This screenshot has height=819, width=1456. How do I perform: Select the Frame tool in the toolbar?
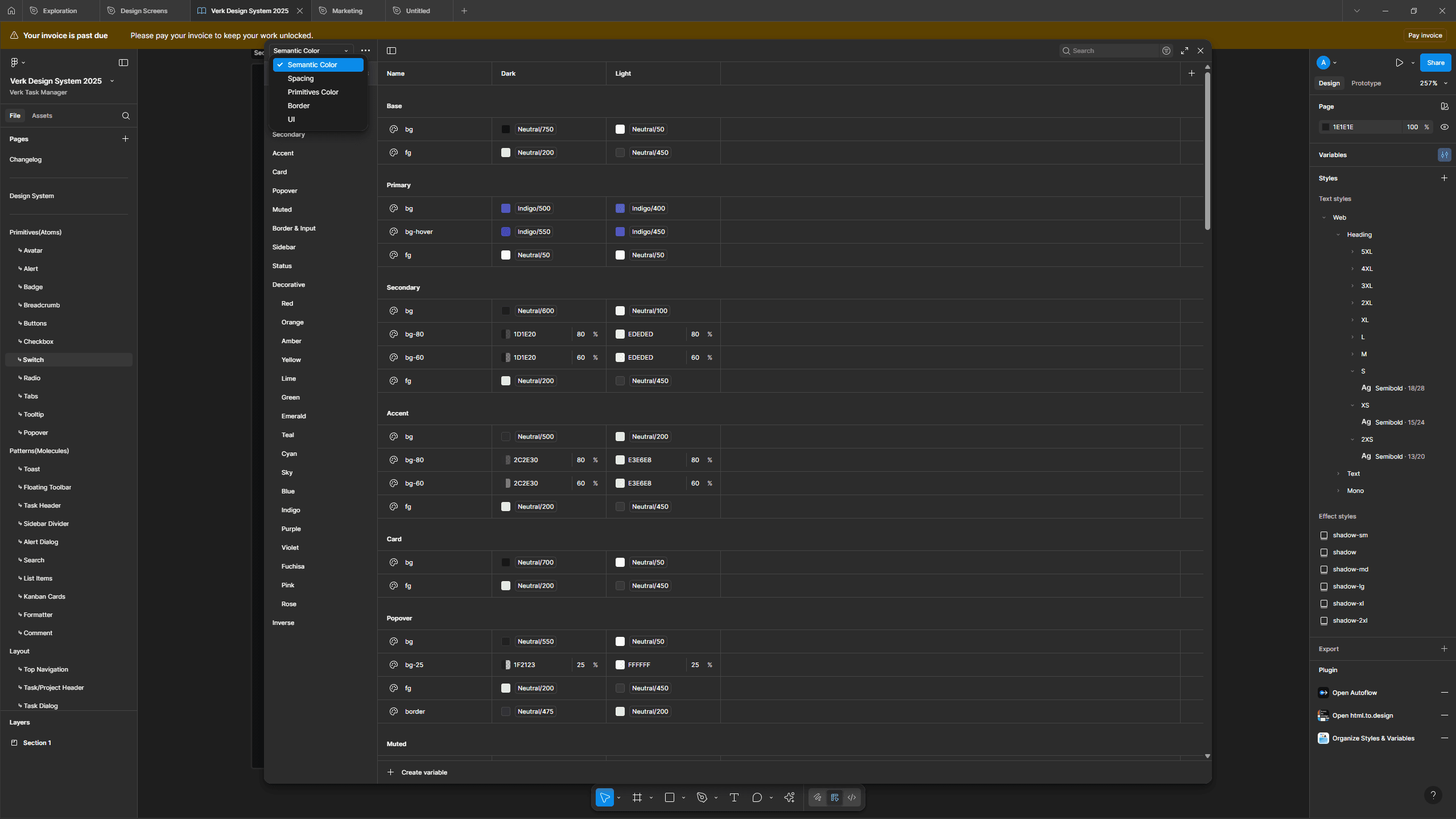637,797
